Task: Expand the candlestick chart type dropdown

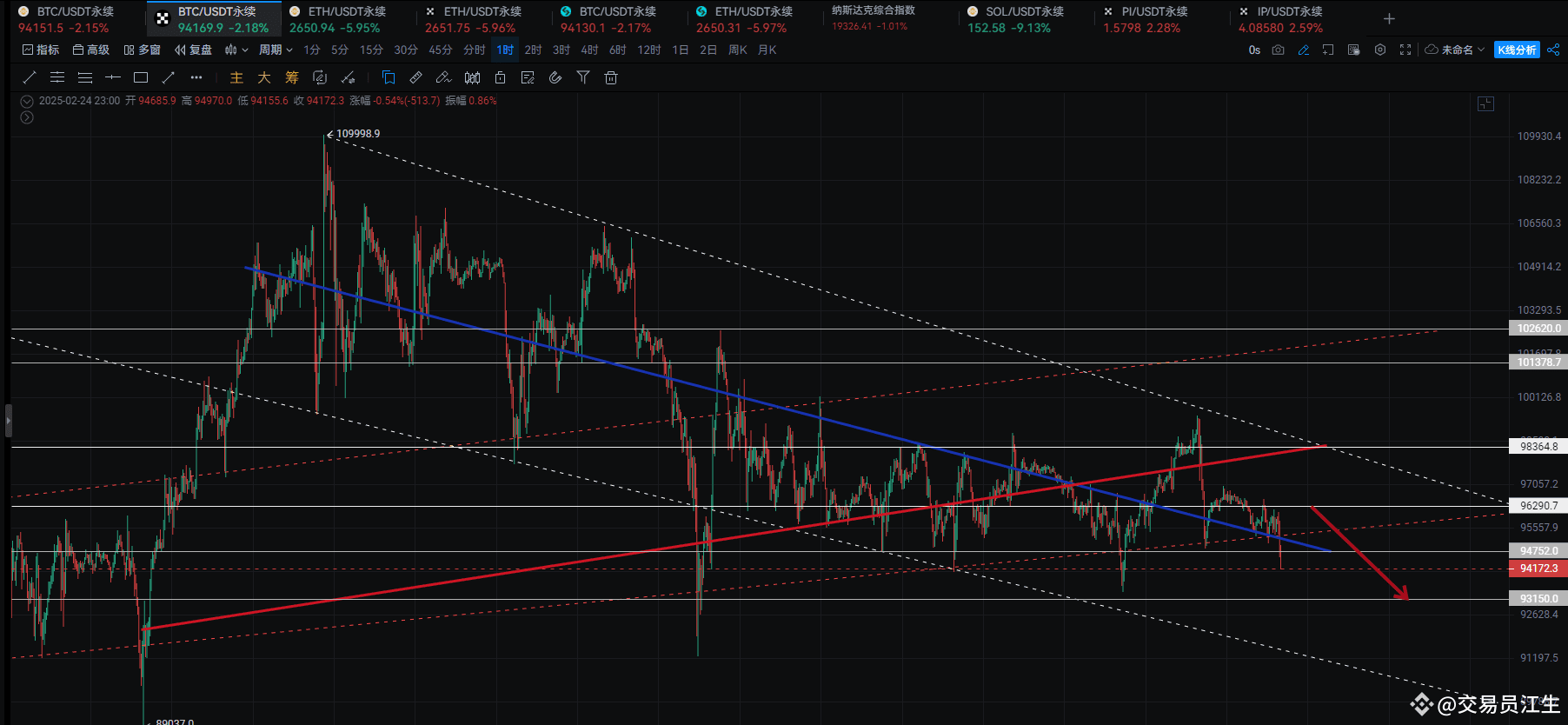Action: pyautogui.click(x=236, y=50)
